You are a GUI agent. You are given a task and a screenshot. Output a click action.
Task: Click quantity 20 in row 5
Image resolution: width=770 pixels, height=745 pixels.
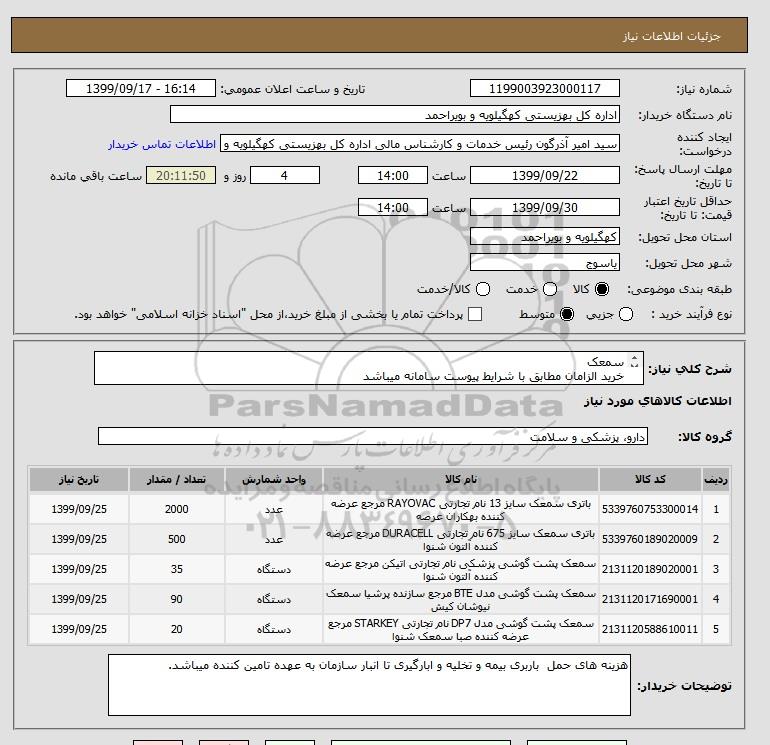coord(177,629)
